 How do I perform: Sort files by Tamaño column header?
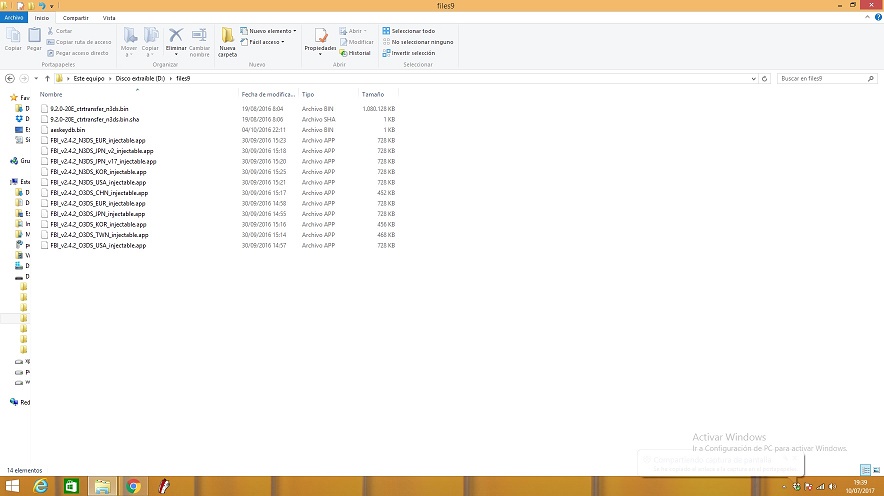point(372,94)
